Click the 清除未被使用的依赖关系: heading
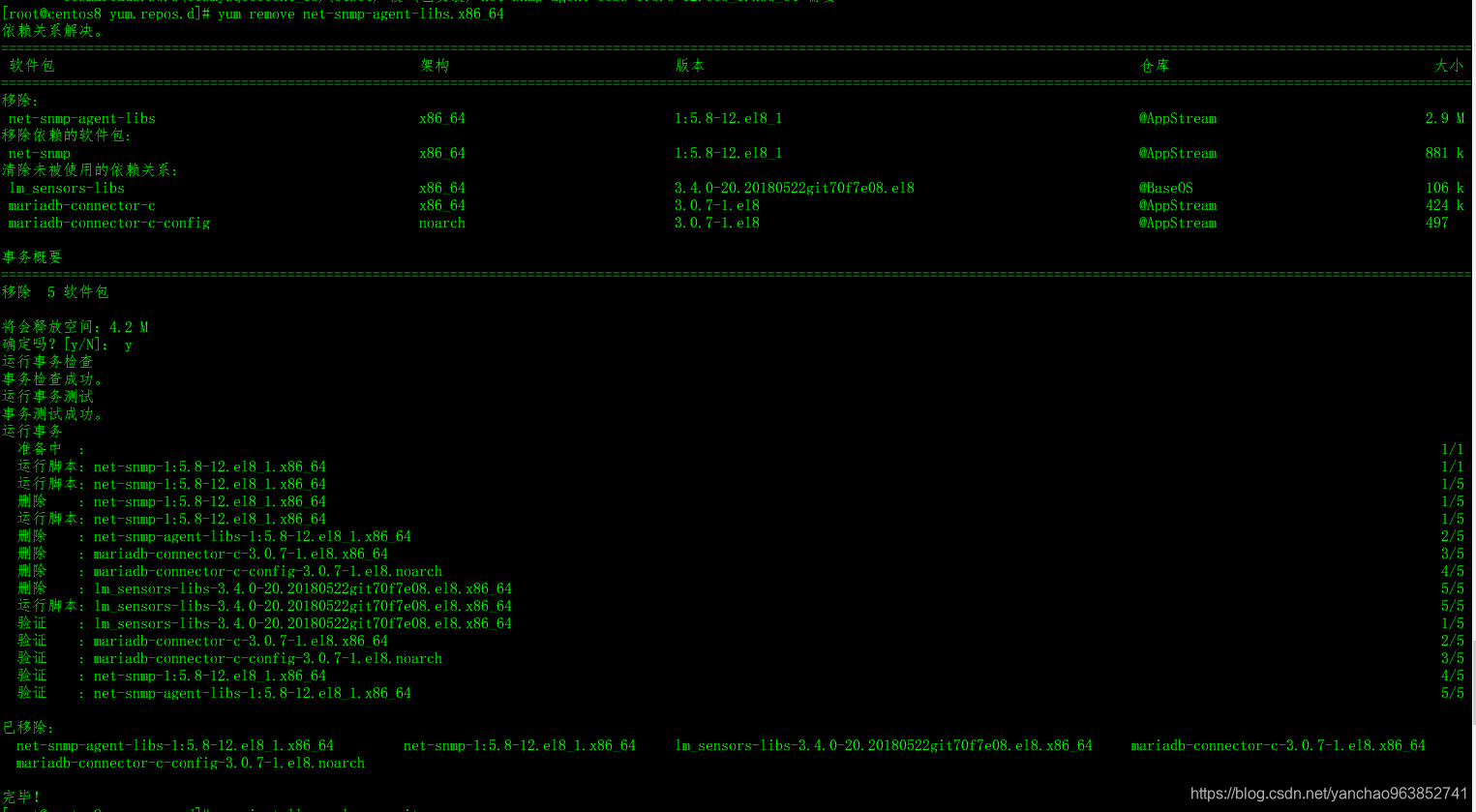This screenshot has height=812, width=1476. tap(90, 170)
